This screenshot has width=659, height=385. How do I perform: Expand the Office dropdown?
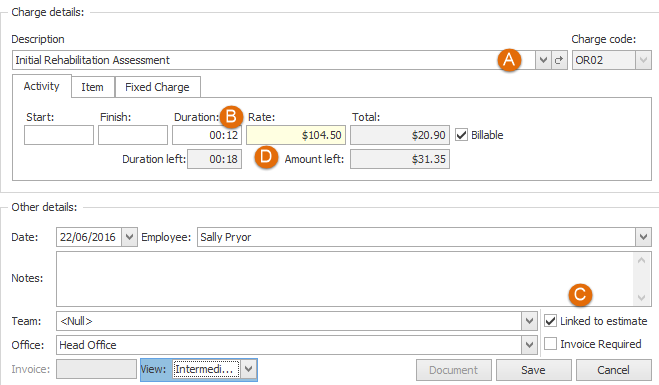pos(529,345)
